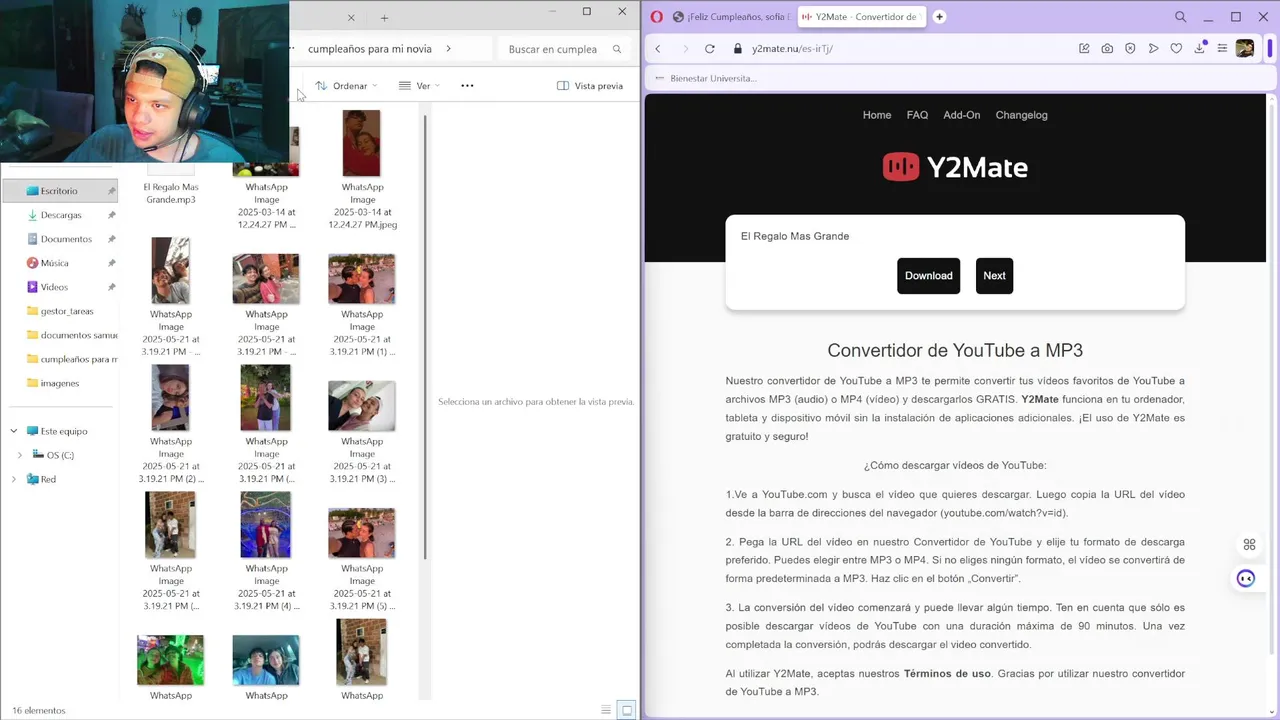Open Vídeos in the navigation pane

click(x=54, y=287)
